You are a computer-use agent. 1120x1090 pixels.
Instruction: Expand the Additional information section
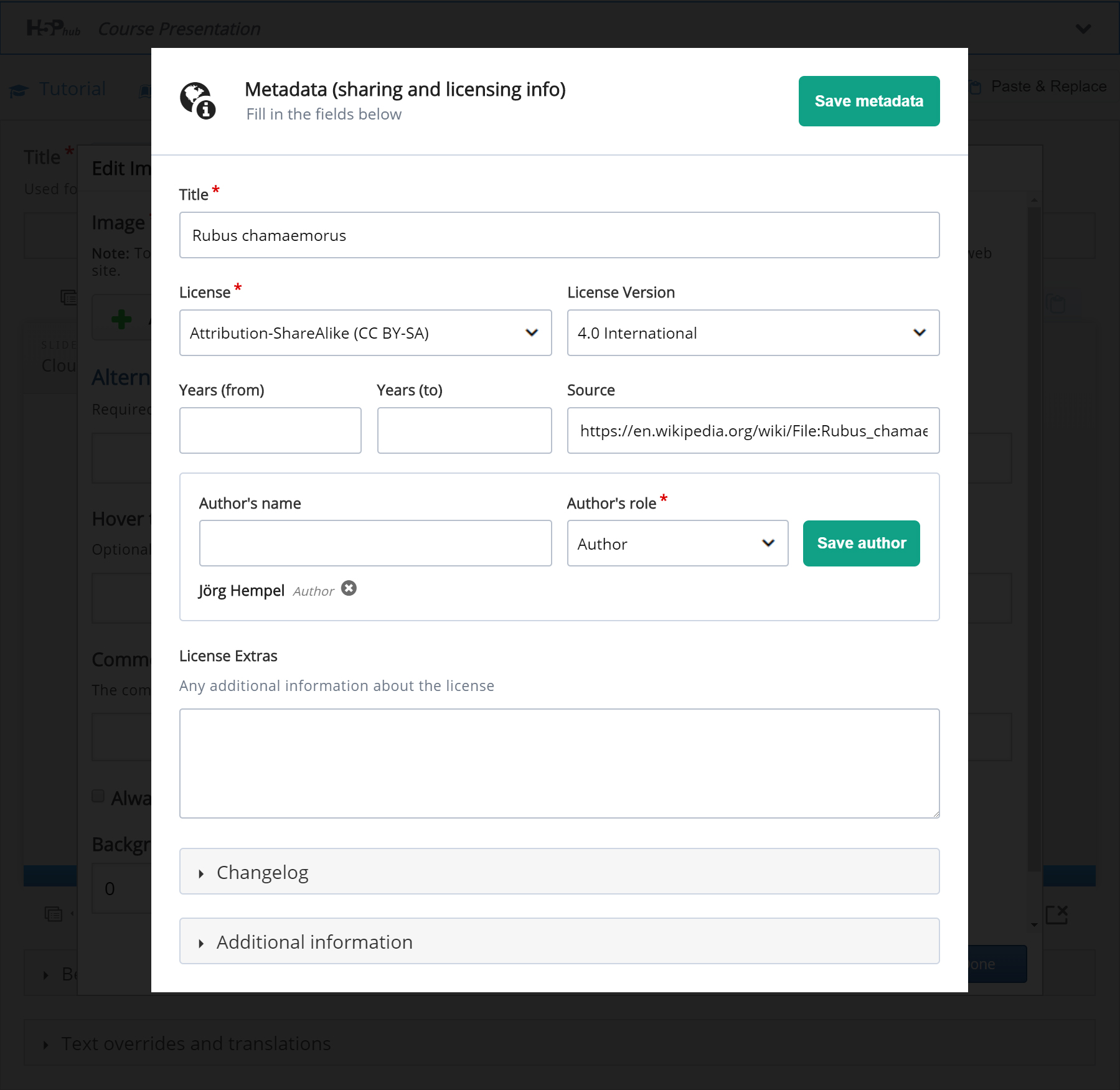tap(559, 941)
